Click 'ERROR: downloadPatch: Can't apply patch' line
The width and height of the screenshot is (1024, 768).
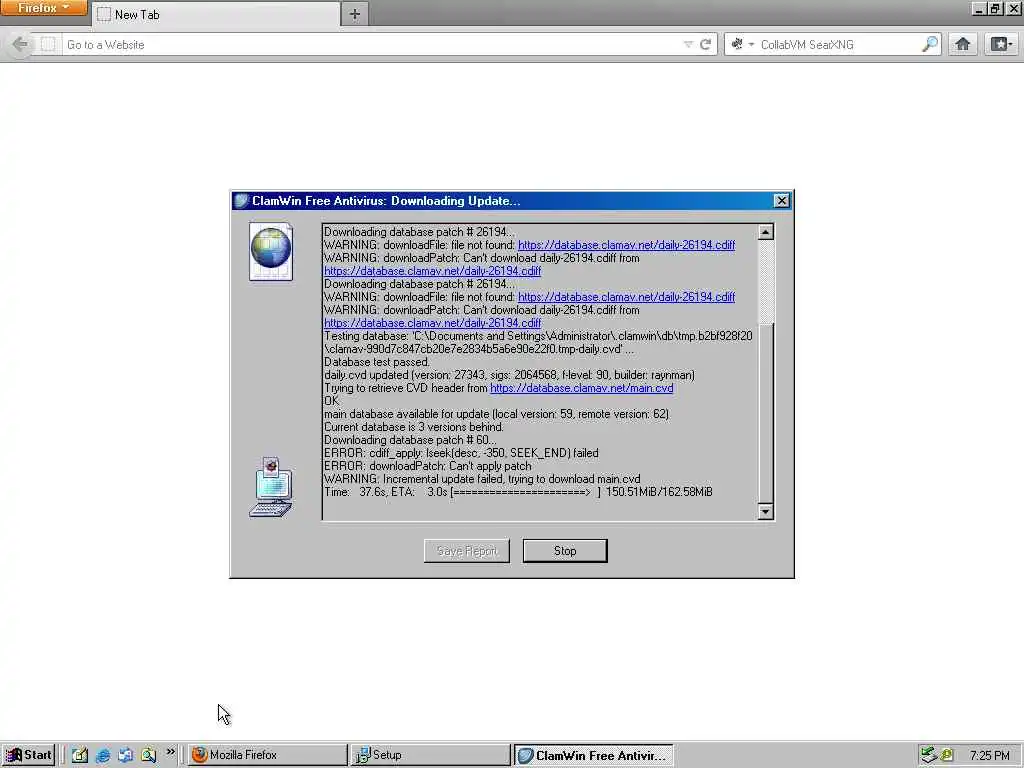click(428, 466)
